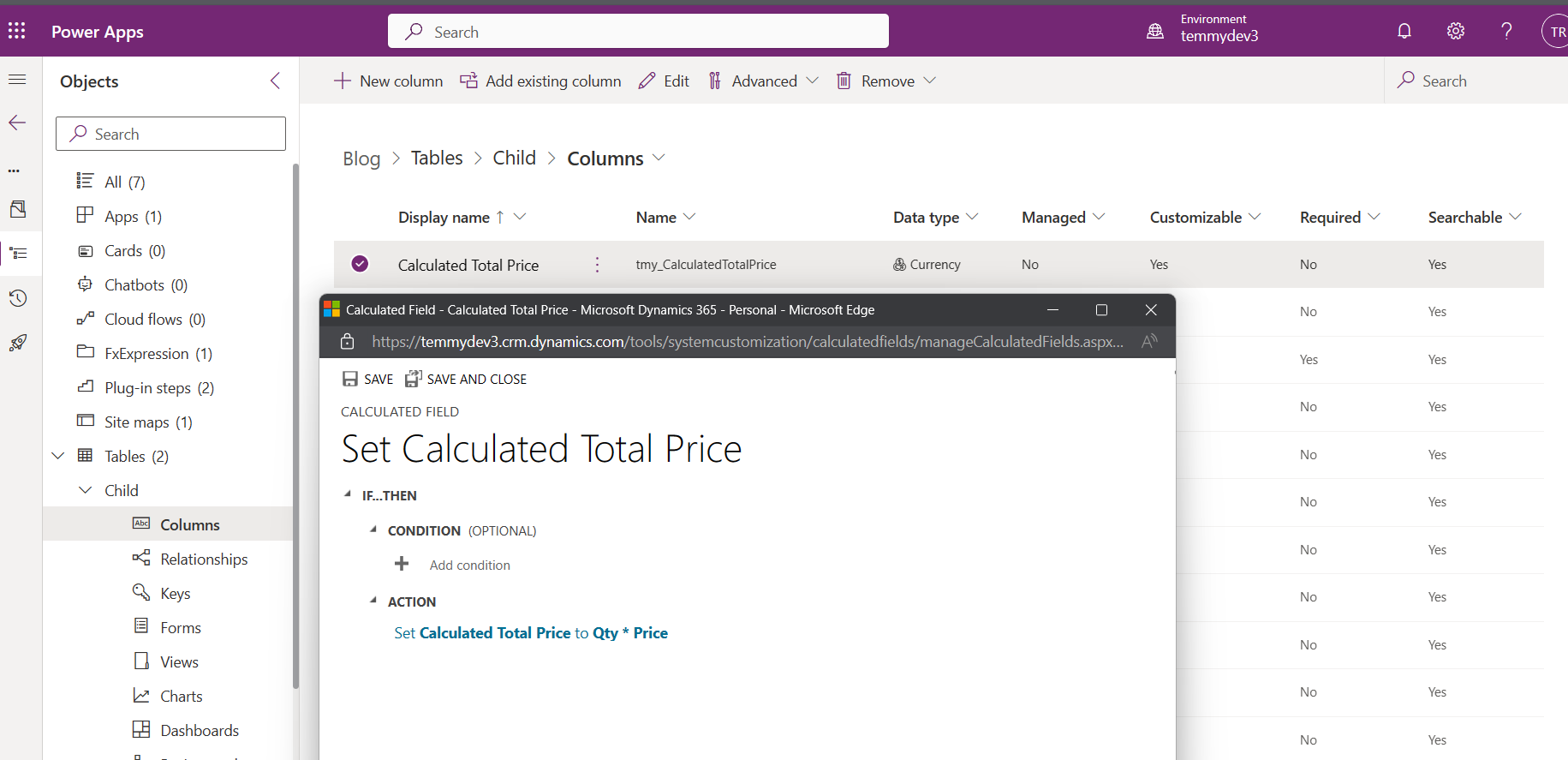The image size is (1568, 760).
Task: Open the TR account profile
Action: [1555, 32]
